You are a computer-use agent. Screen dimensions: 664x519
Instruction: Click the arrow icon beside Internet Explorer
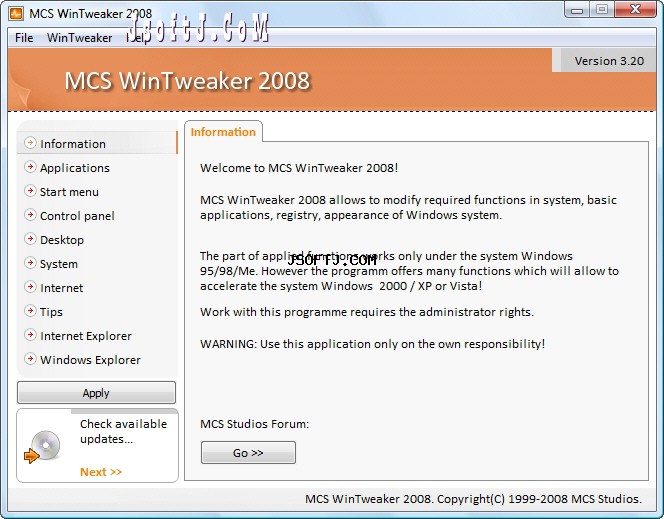[30, 335]
